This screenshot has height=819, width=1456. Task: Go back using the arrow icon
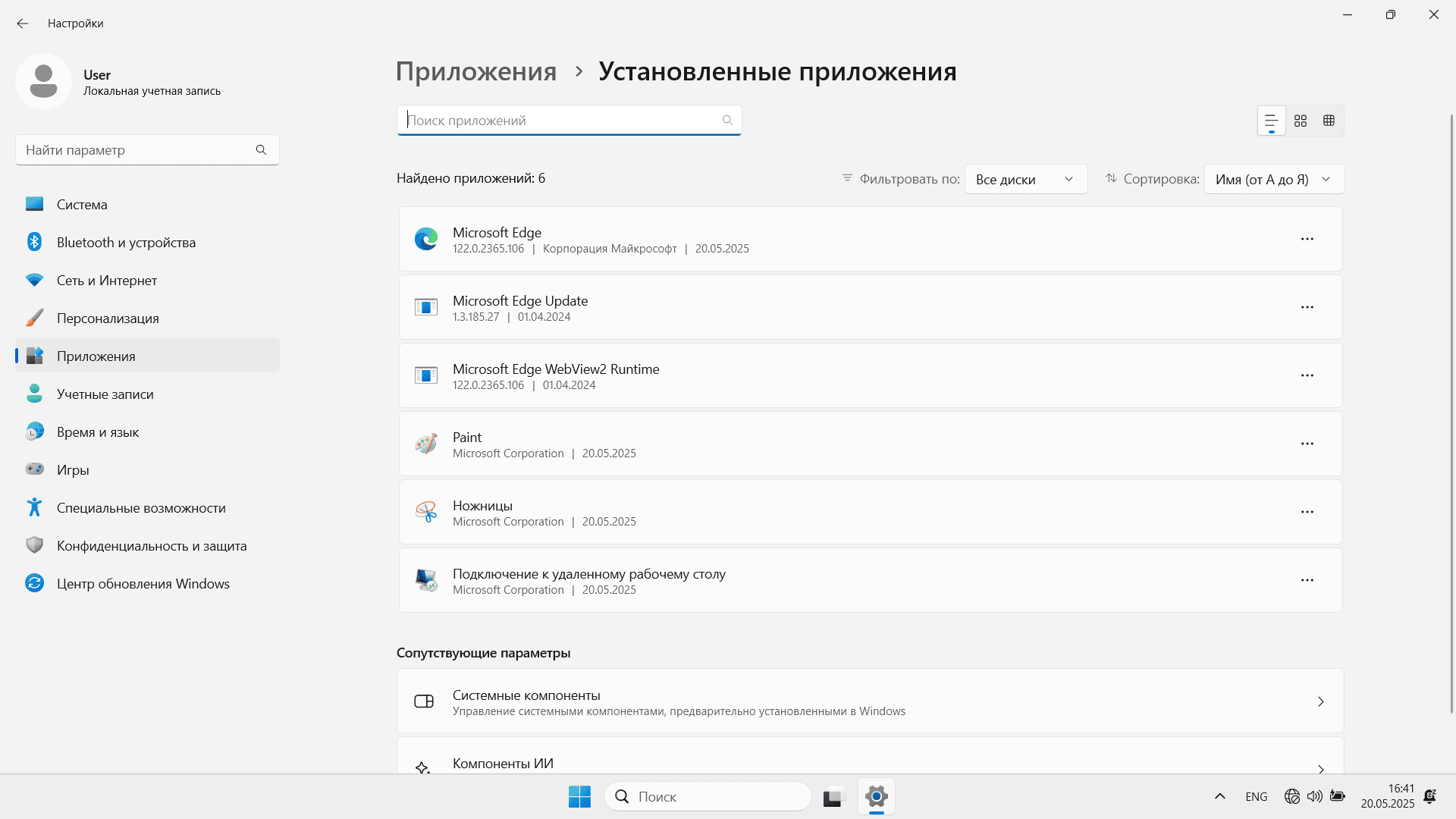click(x=23, y=24)
